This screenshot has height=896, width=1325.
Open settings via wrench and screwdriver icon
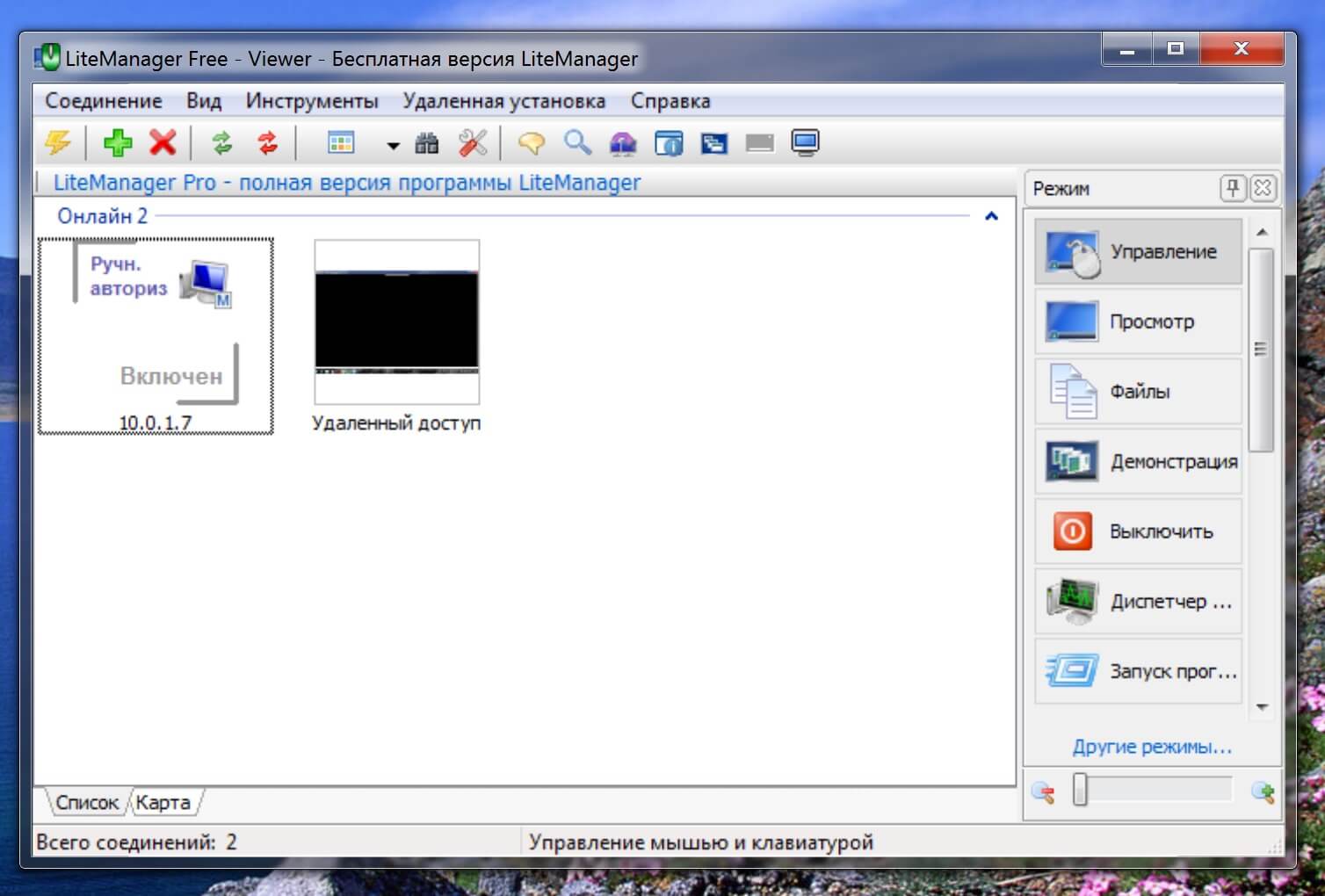tap(473, 142)
